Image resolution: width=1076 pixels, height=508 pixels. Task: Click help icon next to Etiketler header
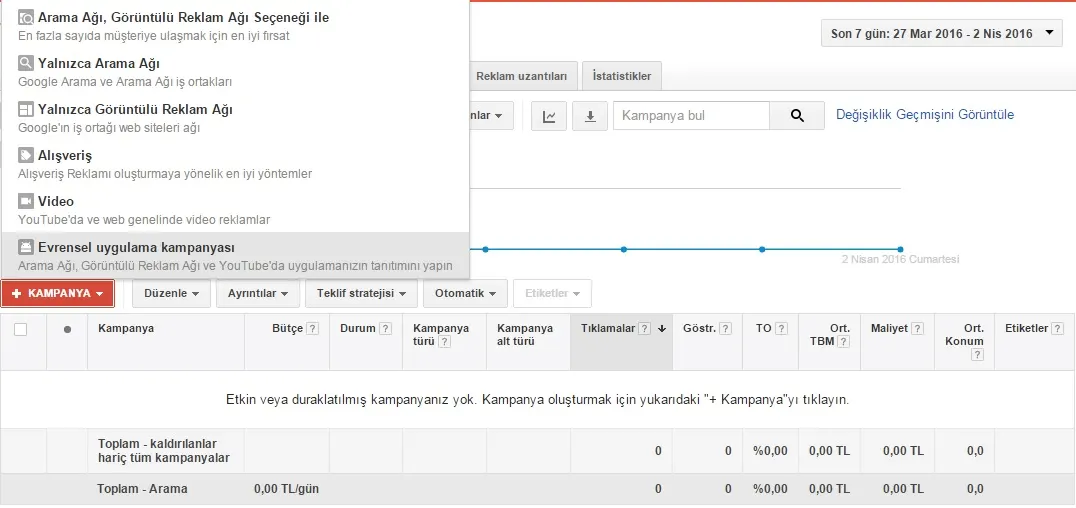(1057, 329)
